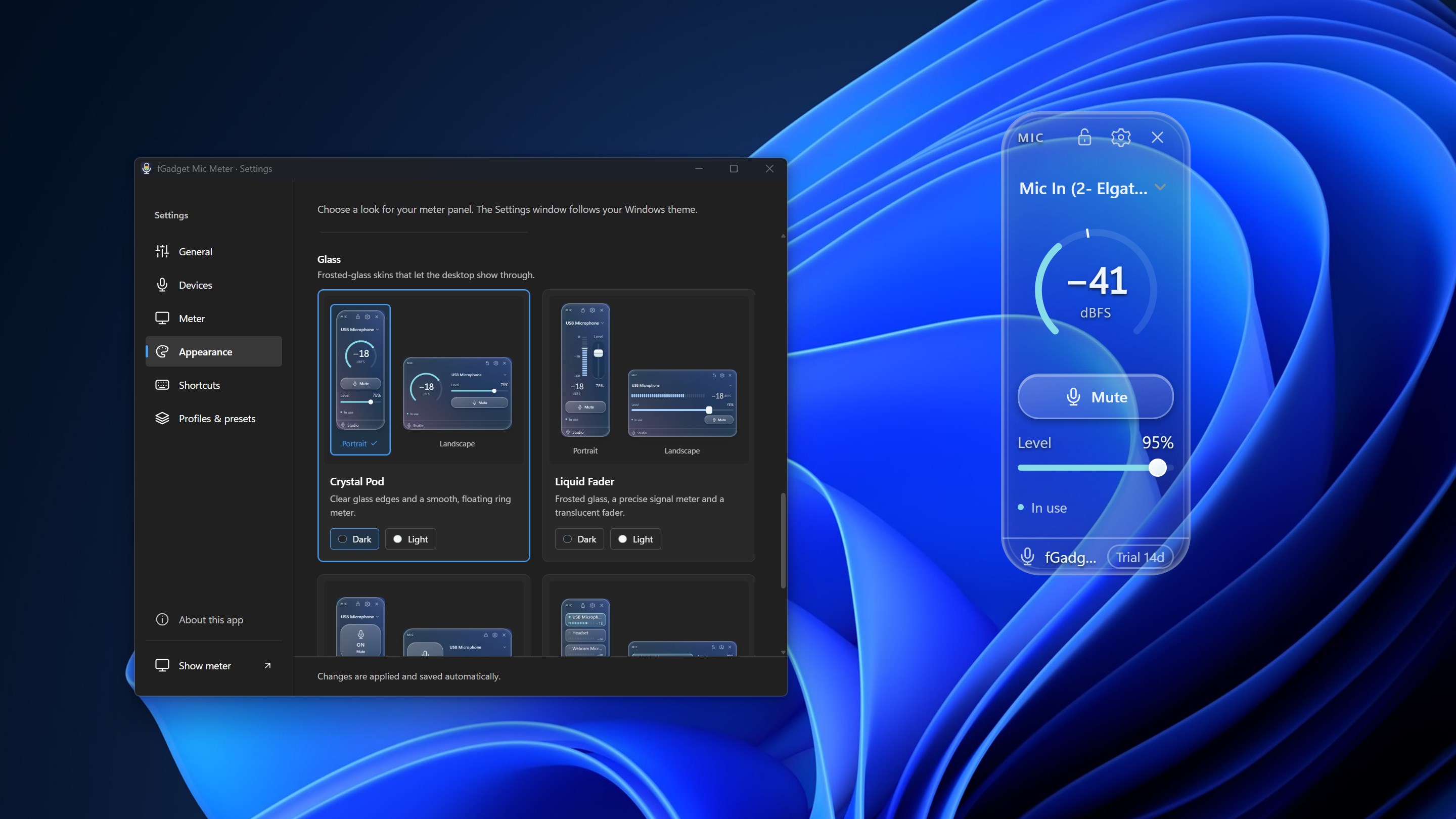1456x819 pixels.
Task: Click the 'In use' status text on widget
Action: click(1049, 508)
